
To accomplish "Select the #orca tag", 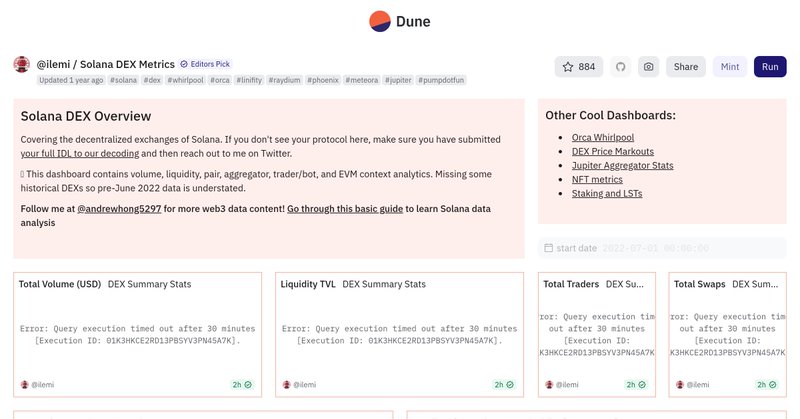I will (220, 80).
